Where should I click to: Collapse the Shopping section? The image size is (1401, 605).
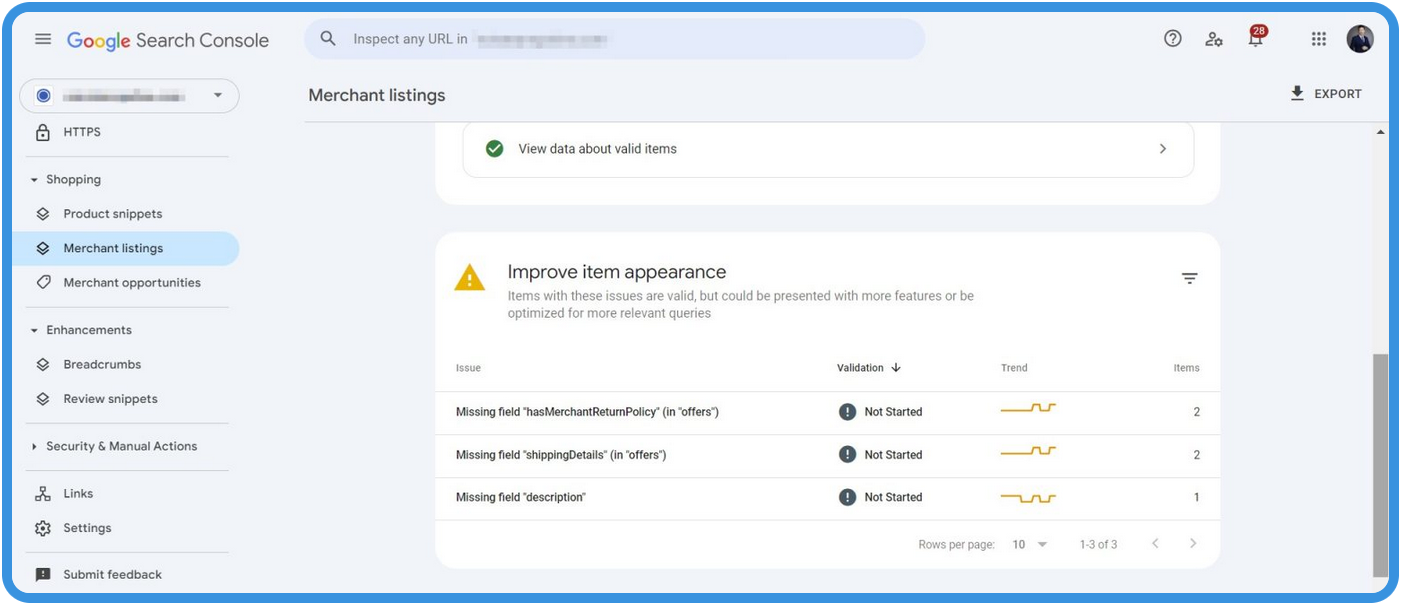click(35, 179)
